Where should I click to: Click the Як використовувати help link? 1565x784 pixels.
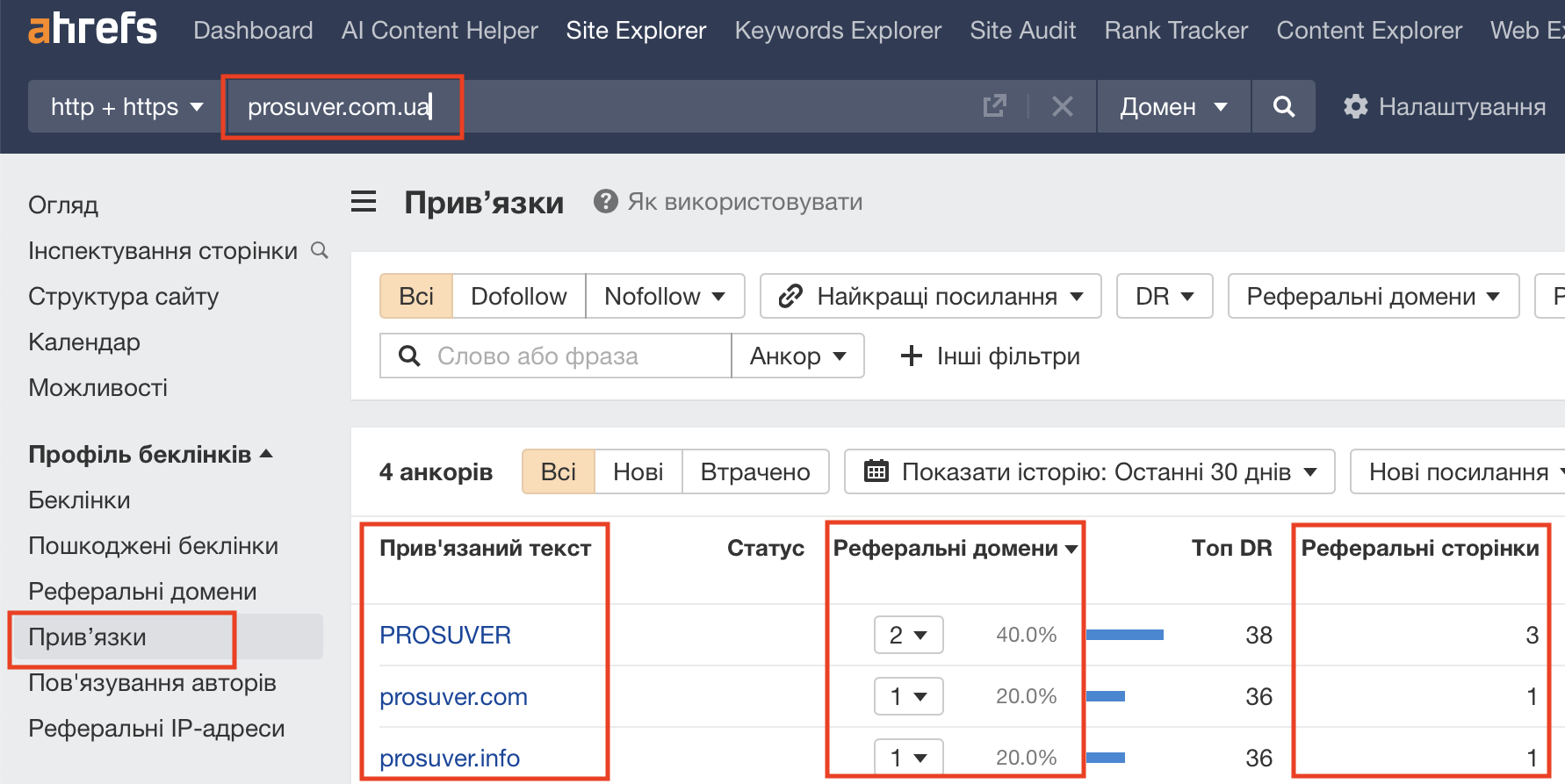tap(745, 201)
